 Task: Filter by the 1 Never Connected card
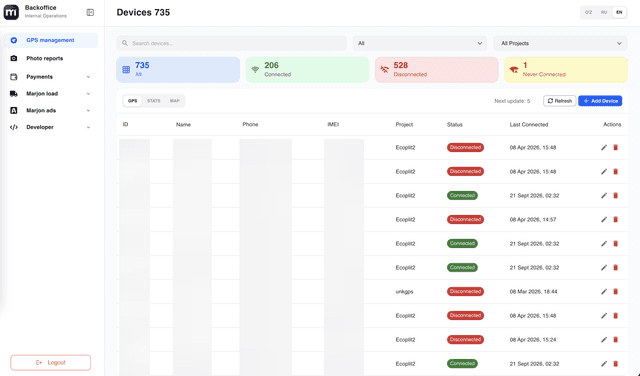point(566,70)
